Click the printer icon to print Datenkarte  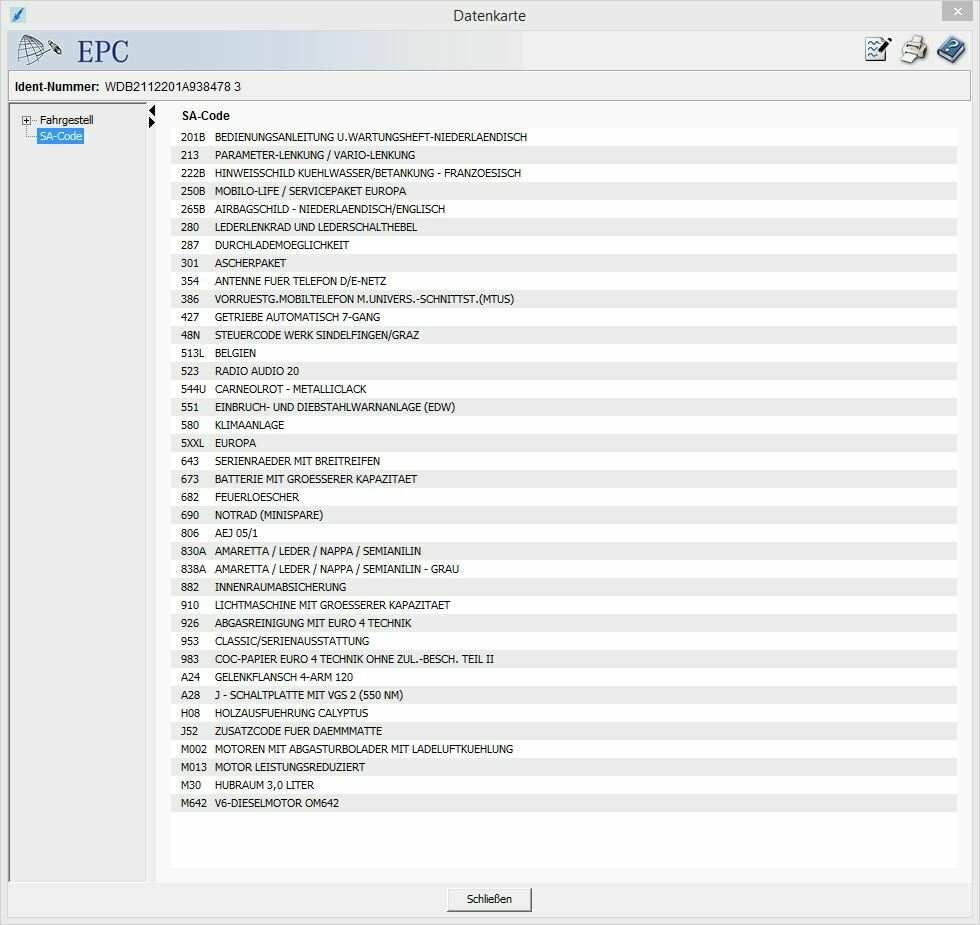(914, 50)
